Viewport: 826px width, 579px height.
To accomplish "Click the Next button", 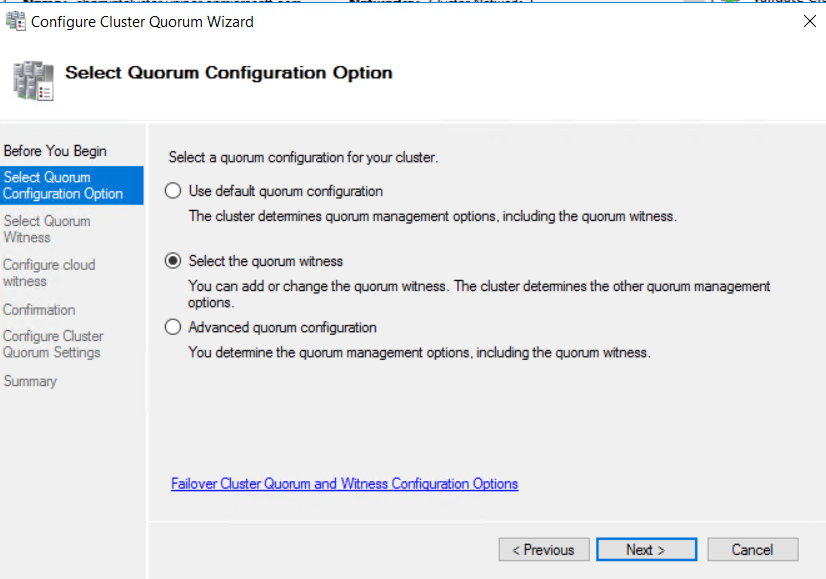I will [x=646, y=549].
